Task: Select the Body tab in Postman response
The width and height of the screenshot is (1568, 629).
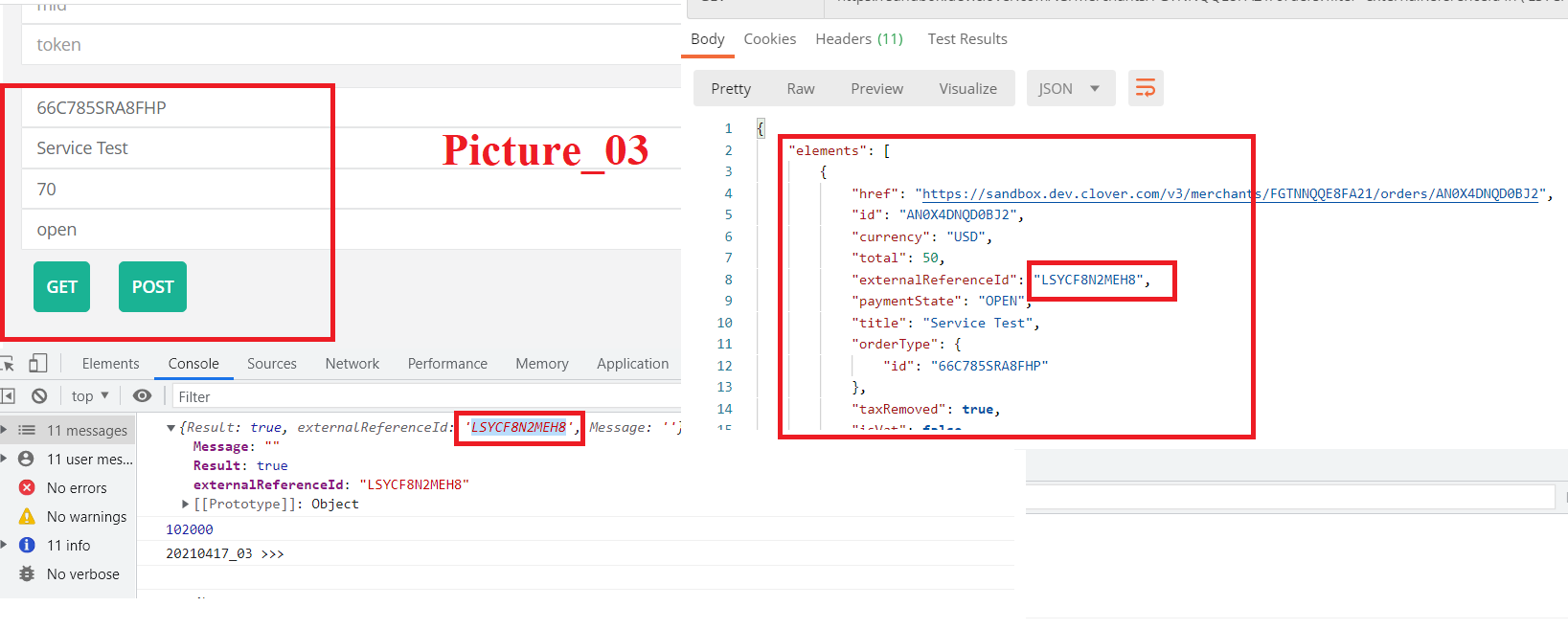Action: pos(708,38)
